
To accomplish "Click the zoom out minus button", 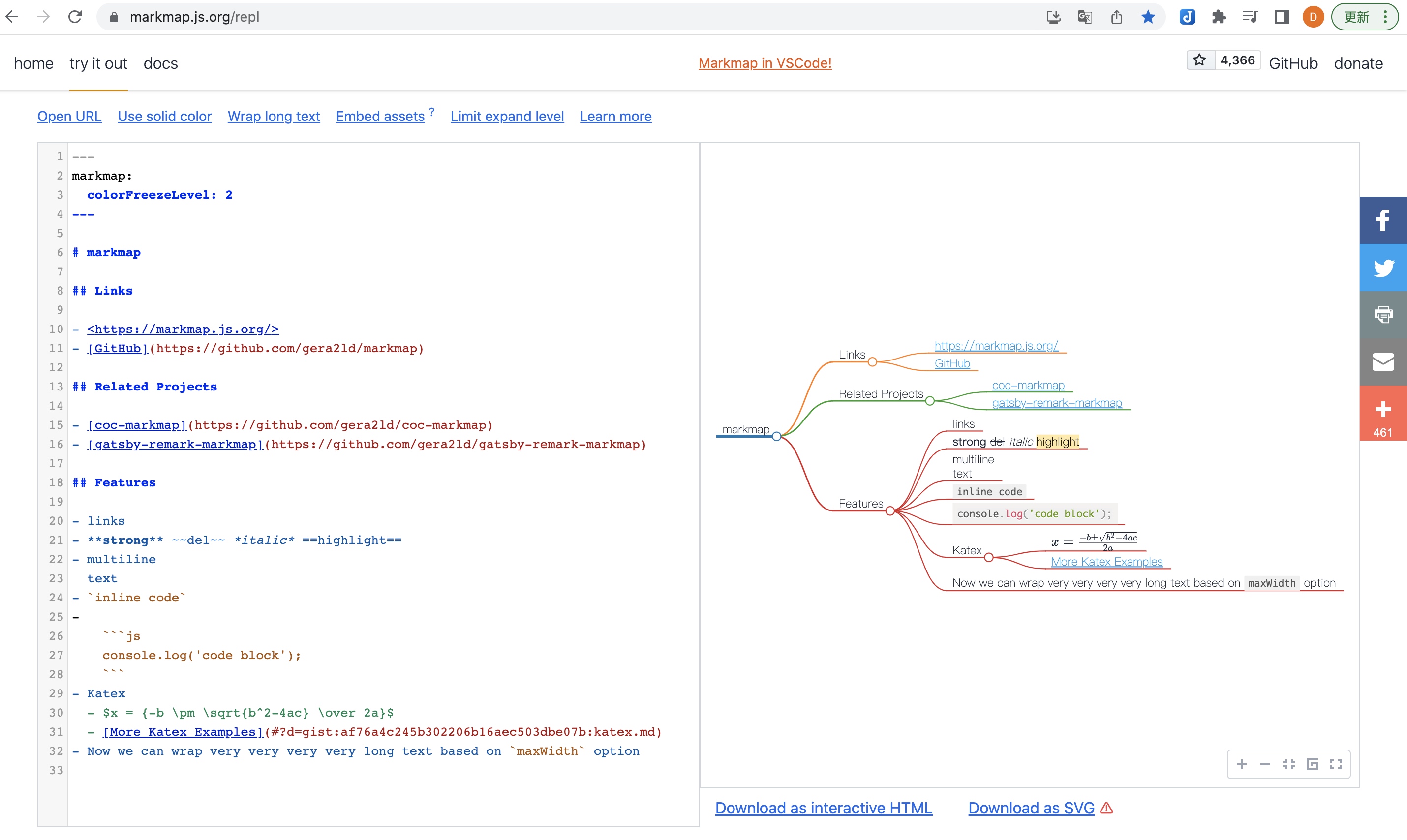I will (1265, 765).
